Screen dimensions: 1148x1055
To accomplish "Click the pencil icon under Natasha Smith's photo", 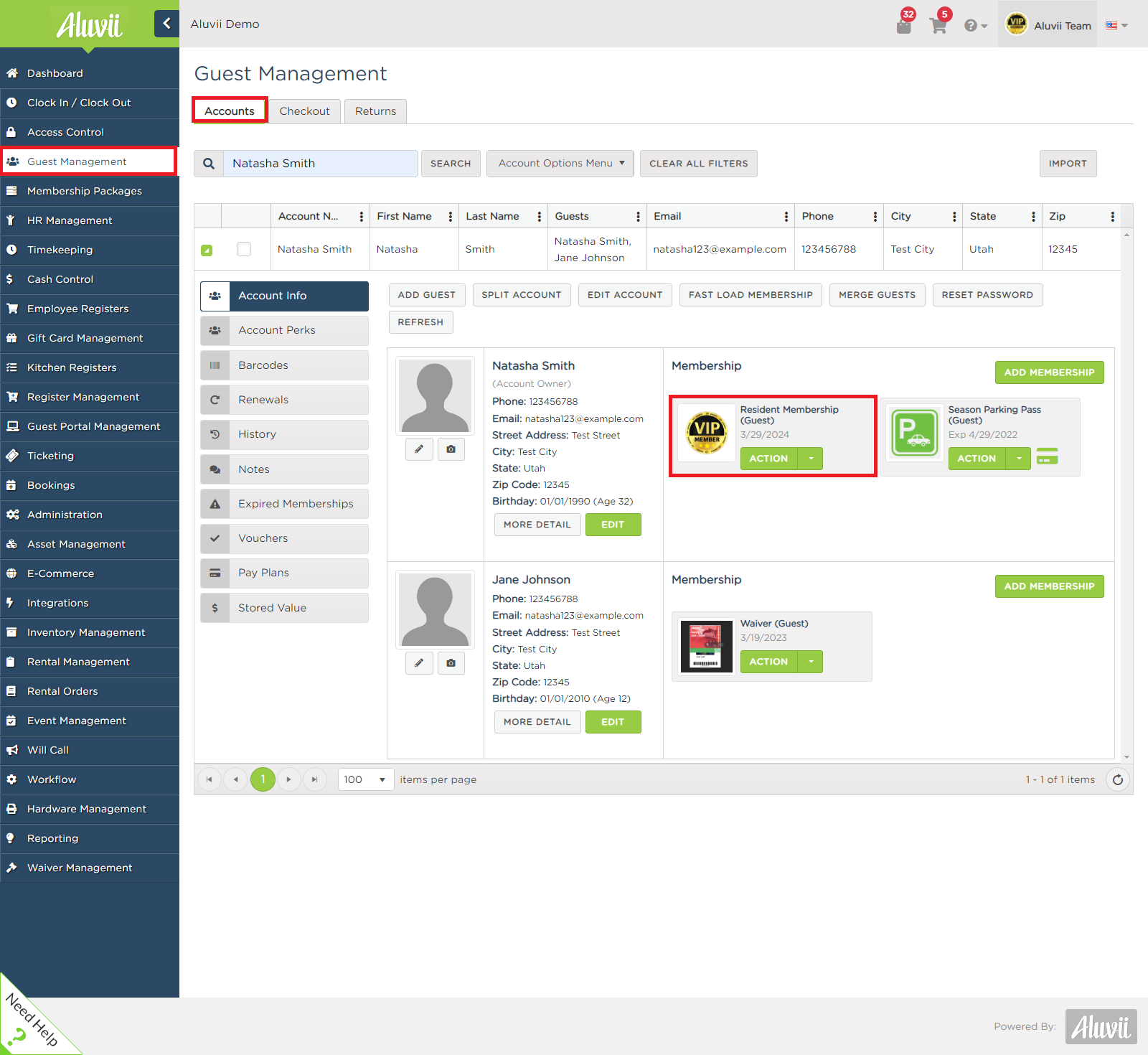I will point(419,449).
